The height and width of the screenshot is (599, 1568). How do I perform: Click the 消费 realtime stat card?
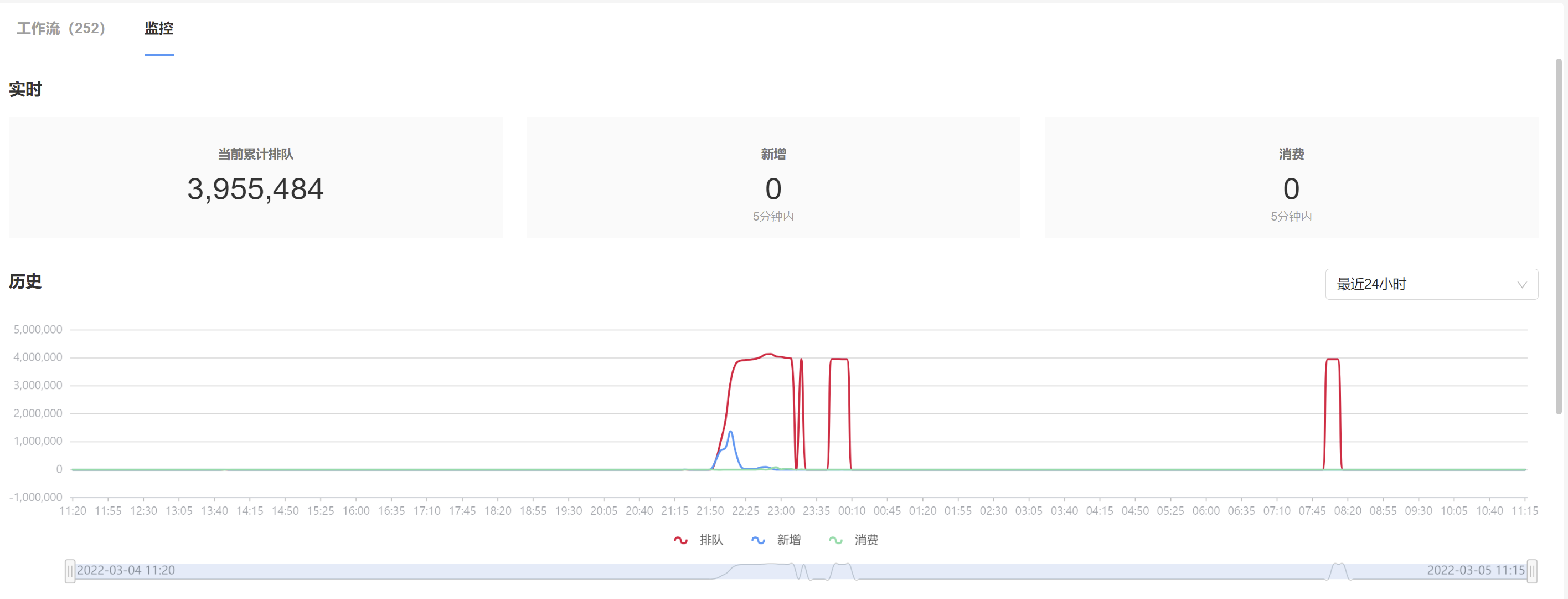point(1291,177)
